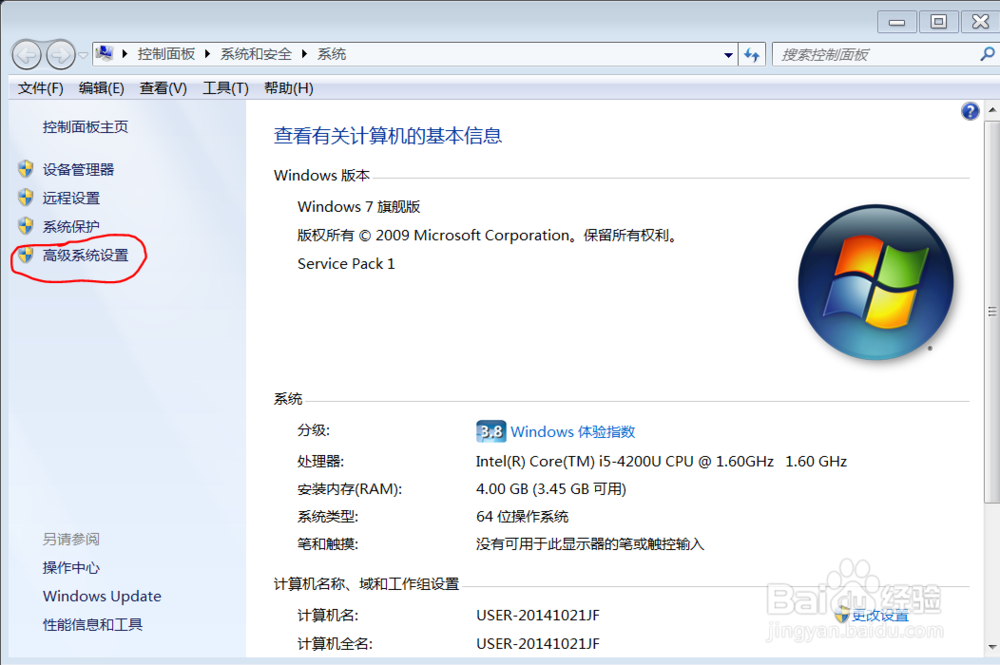
Task: Click shield icon next to 系统保护
Action: tap(26, 226)
